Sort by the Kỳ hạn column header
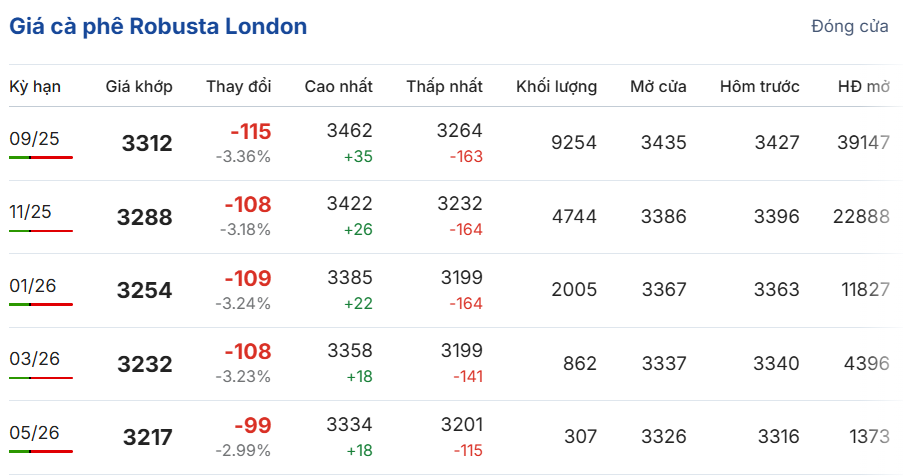Screen dimensions: 912x476 (x=35, y=87)
